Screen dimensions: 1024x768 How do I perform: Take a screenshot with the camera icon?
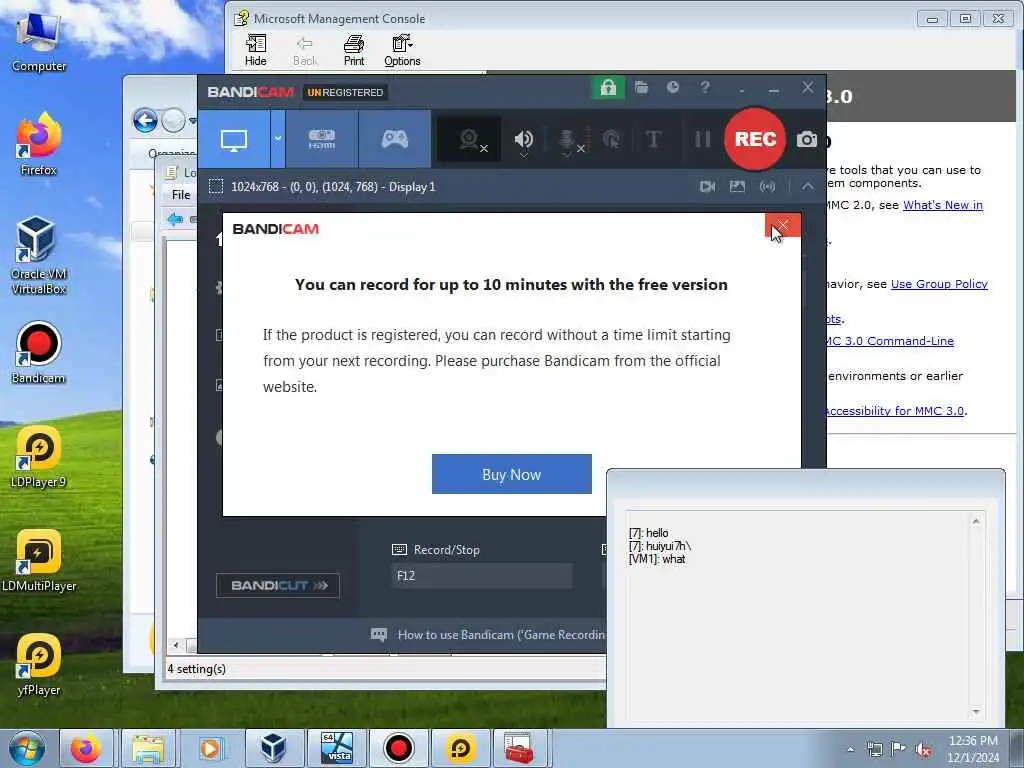(807, 139)
